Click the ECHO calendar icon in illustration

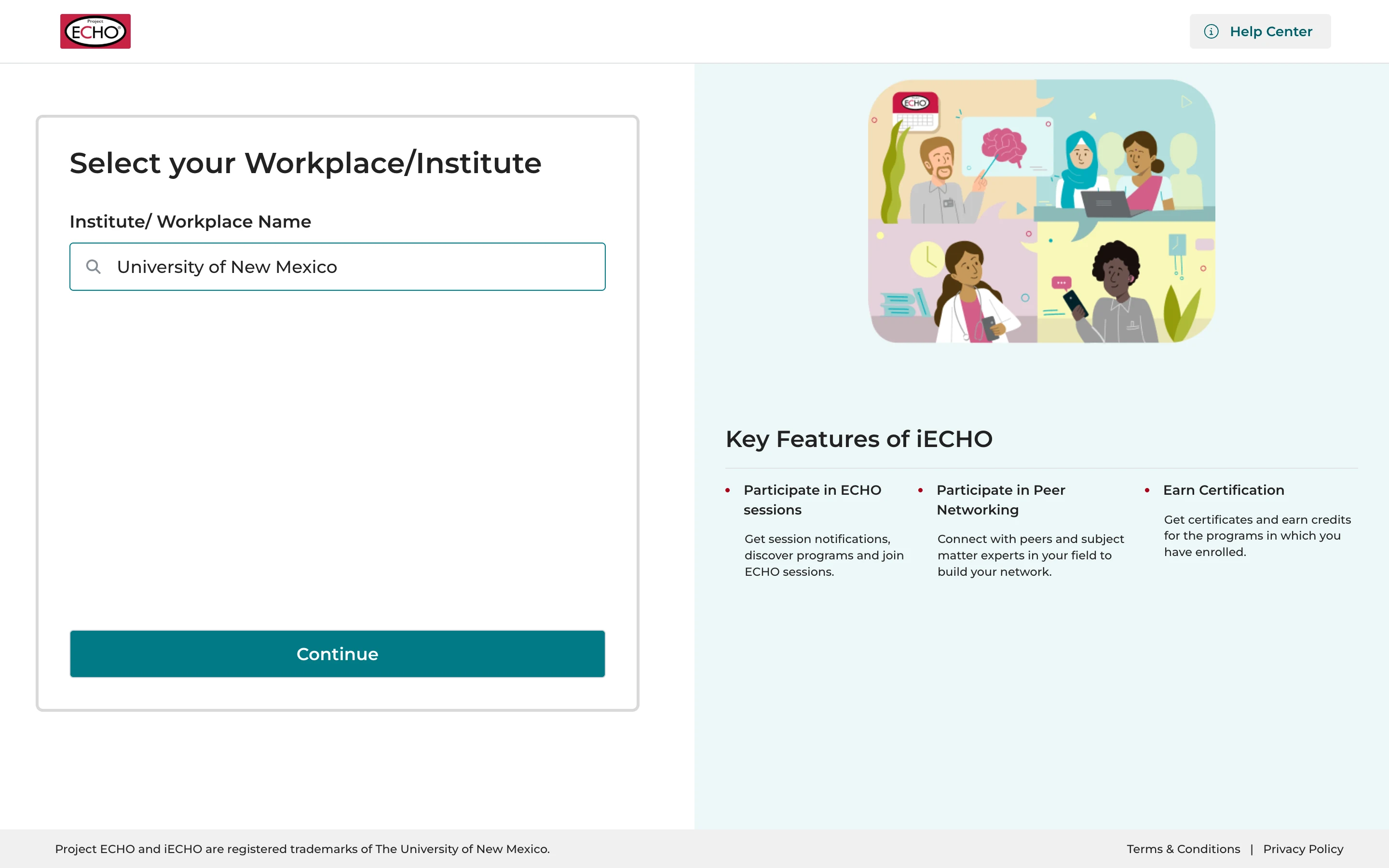click(915, 111)
